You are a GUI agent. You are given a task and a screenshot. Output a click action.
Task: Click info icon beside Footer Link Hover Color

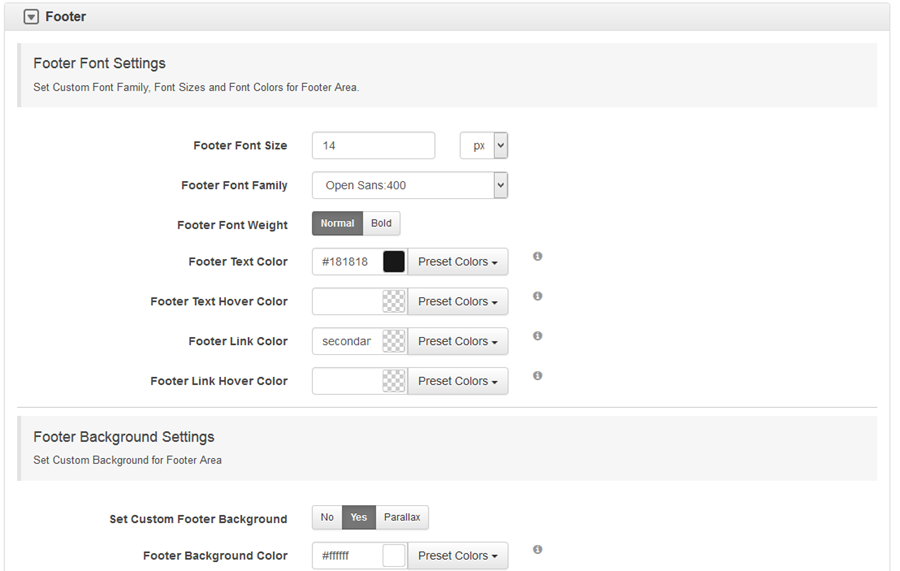click(537, 375)
